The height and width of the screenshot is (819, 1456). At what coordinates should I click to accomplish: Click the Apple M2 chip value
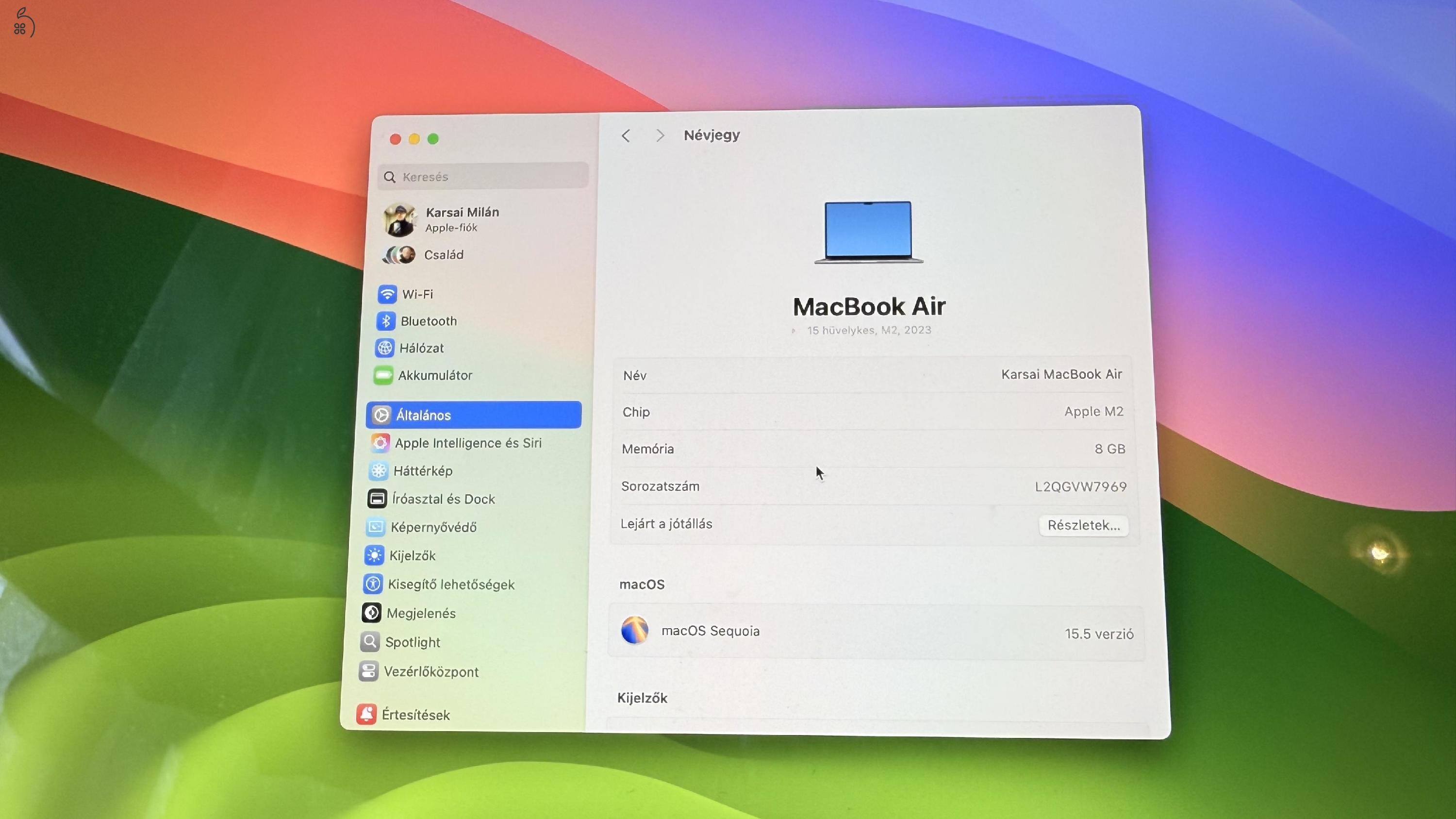tap(1093, 412)
